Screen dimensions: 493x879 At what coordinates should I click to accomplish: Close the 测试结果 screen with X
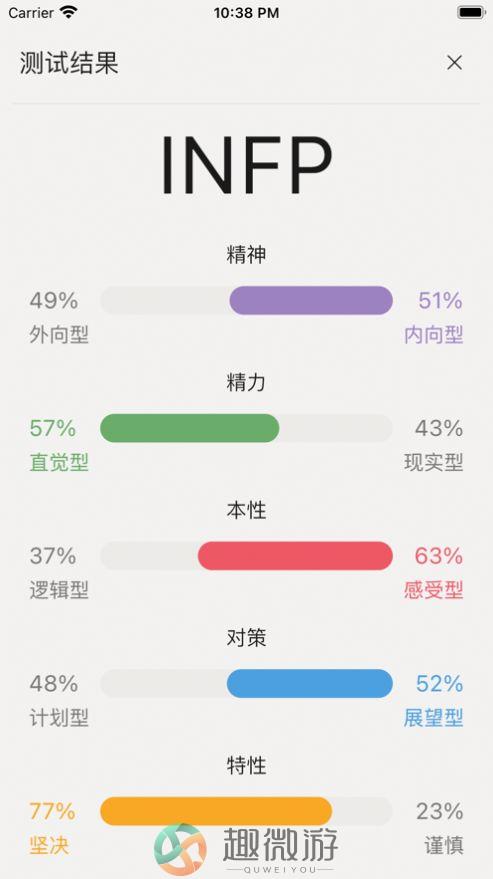[454, 62]
